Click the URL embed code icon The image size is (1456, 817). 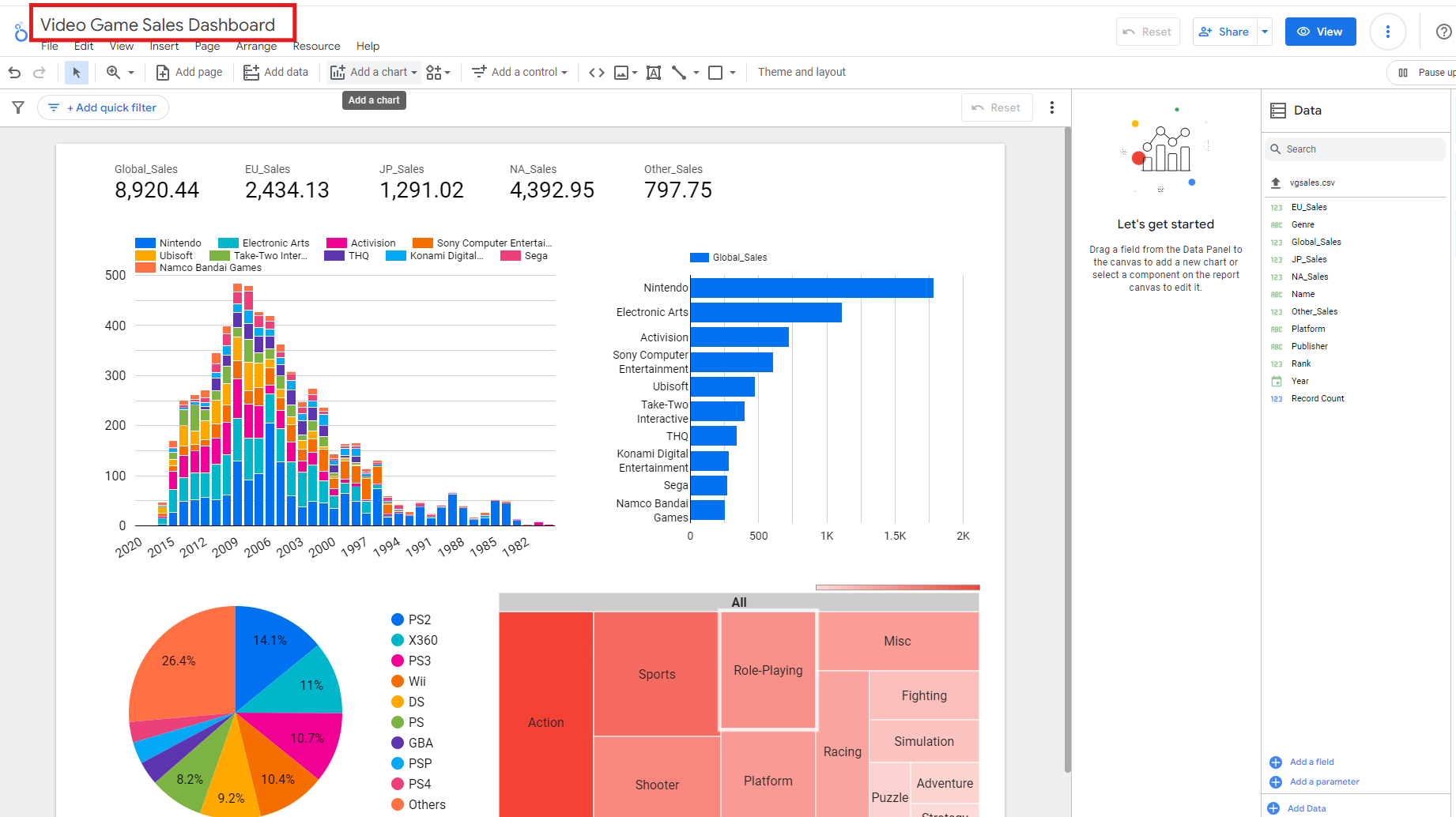click(597, 73)
